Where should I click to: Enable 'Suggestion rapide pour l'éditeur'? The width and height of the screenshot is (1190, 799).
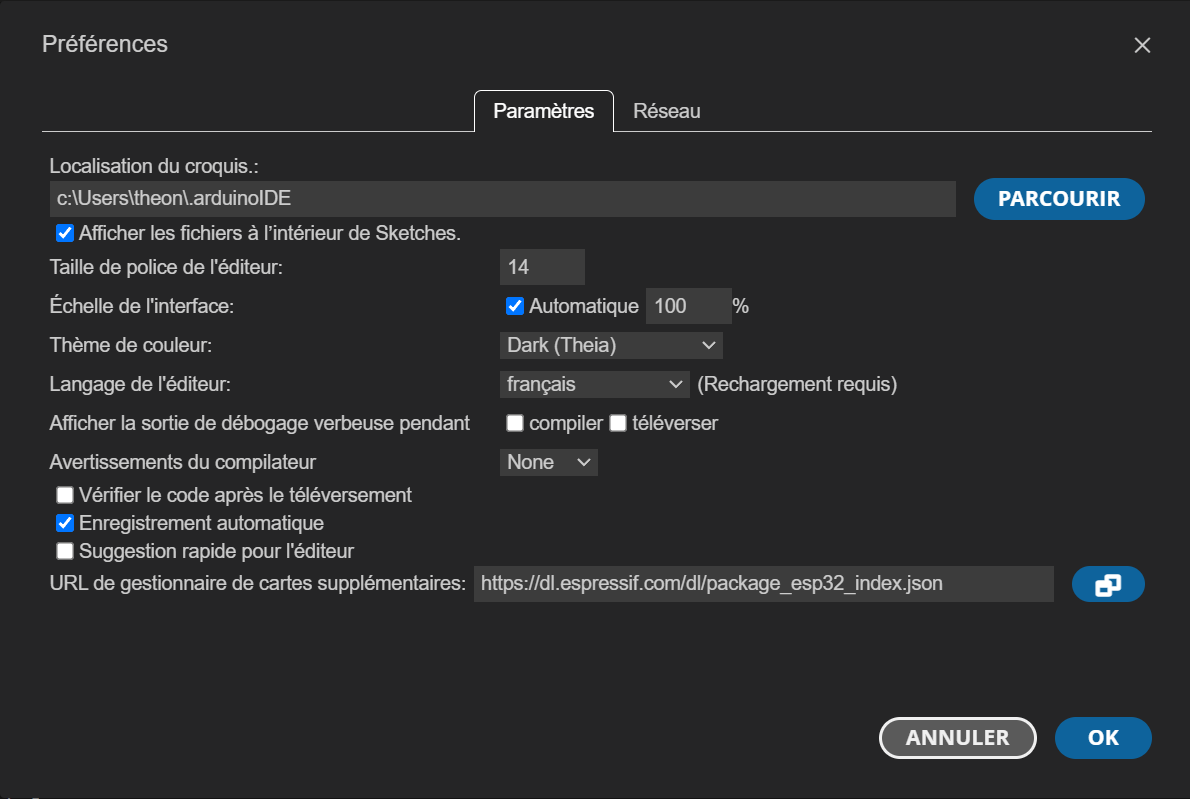[x=64, y=550]
